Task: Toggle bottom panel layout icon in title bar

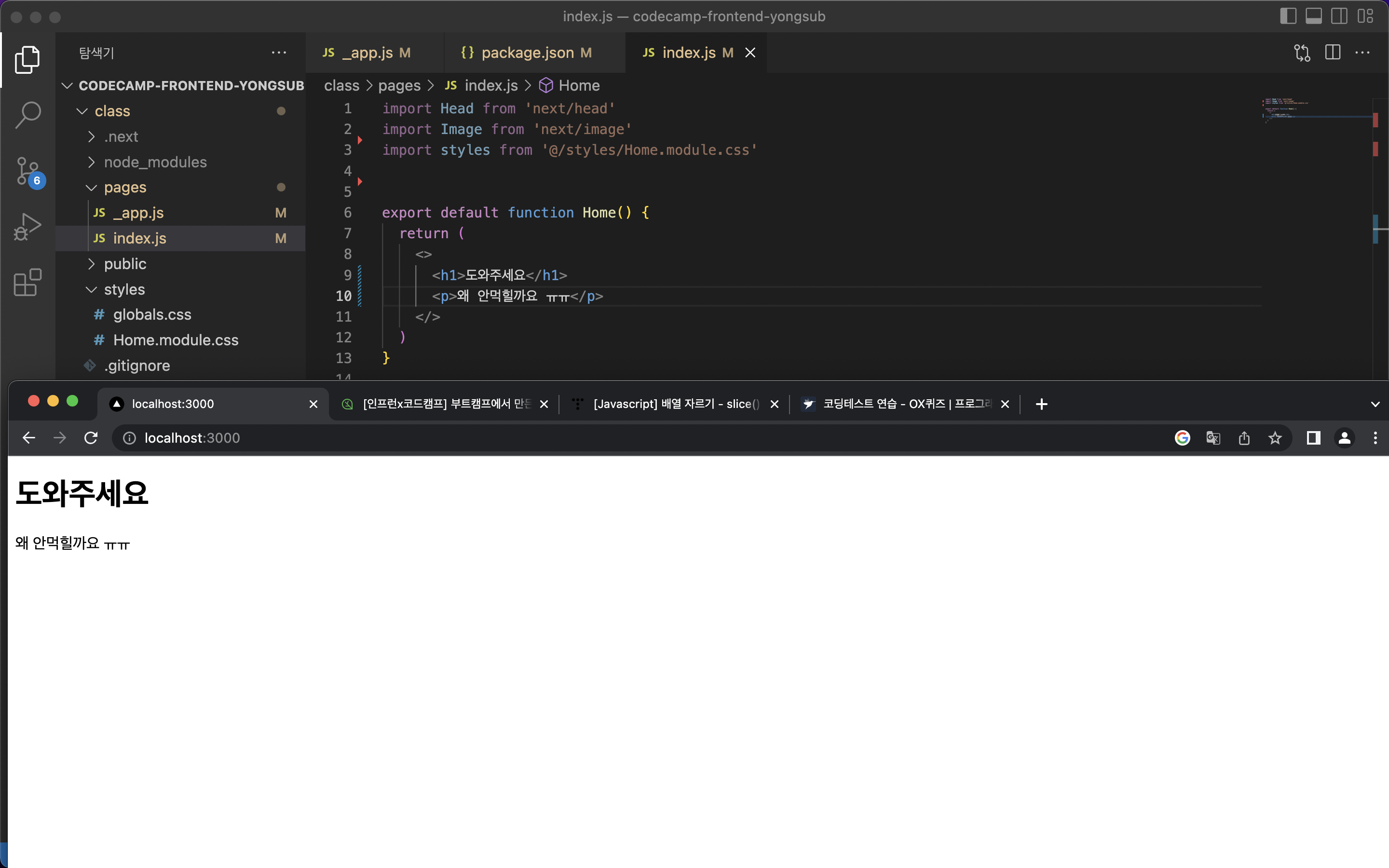Action: click(x=1314, y=16)
